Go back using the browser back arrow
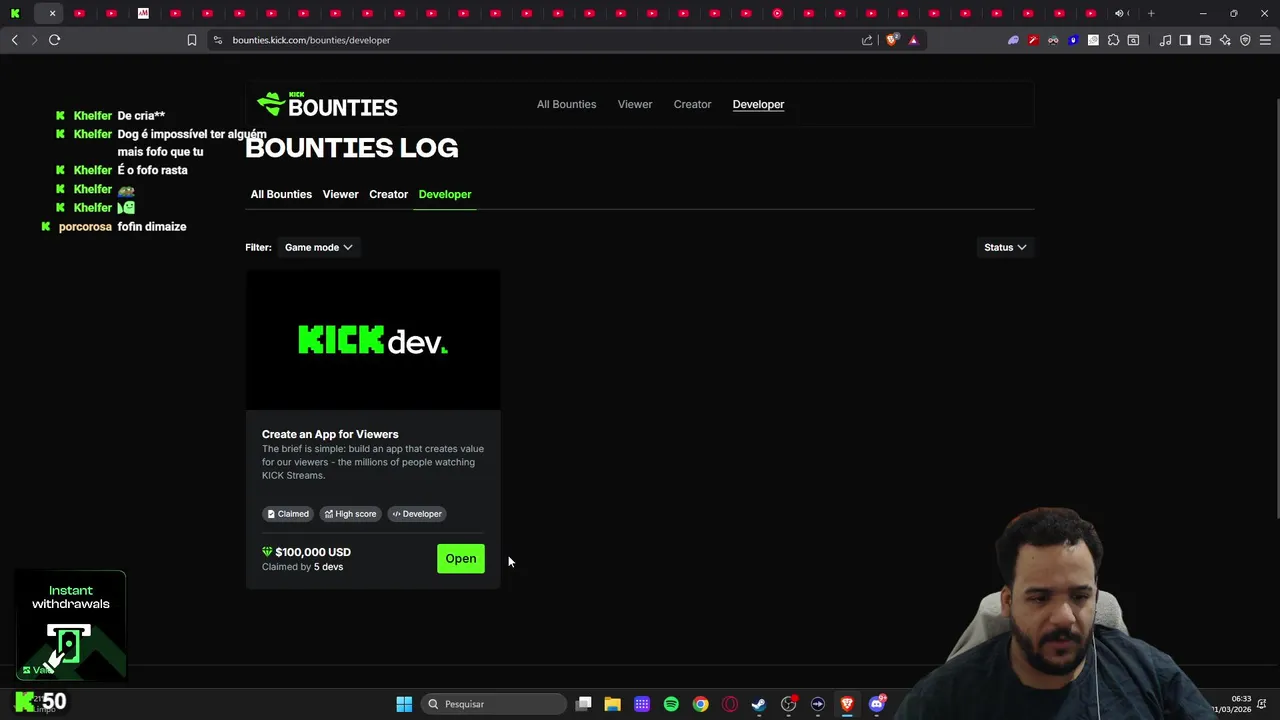 click(14, 40)
